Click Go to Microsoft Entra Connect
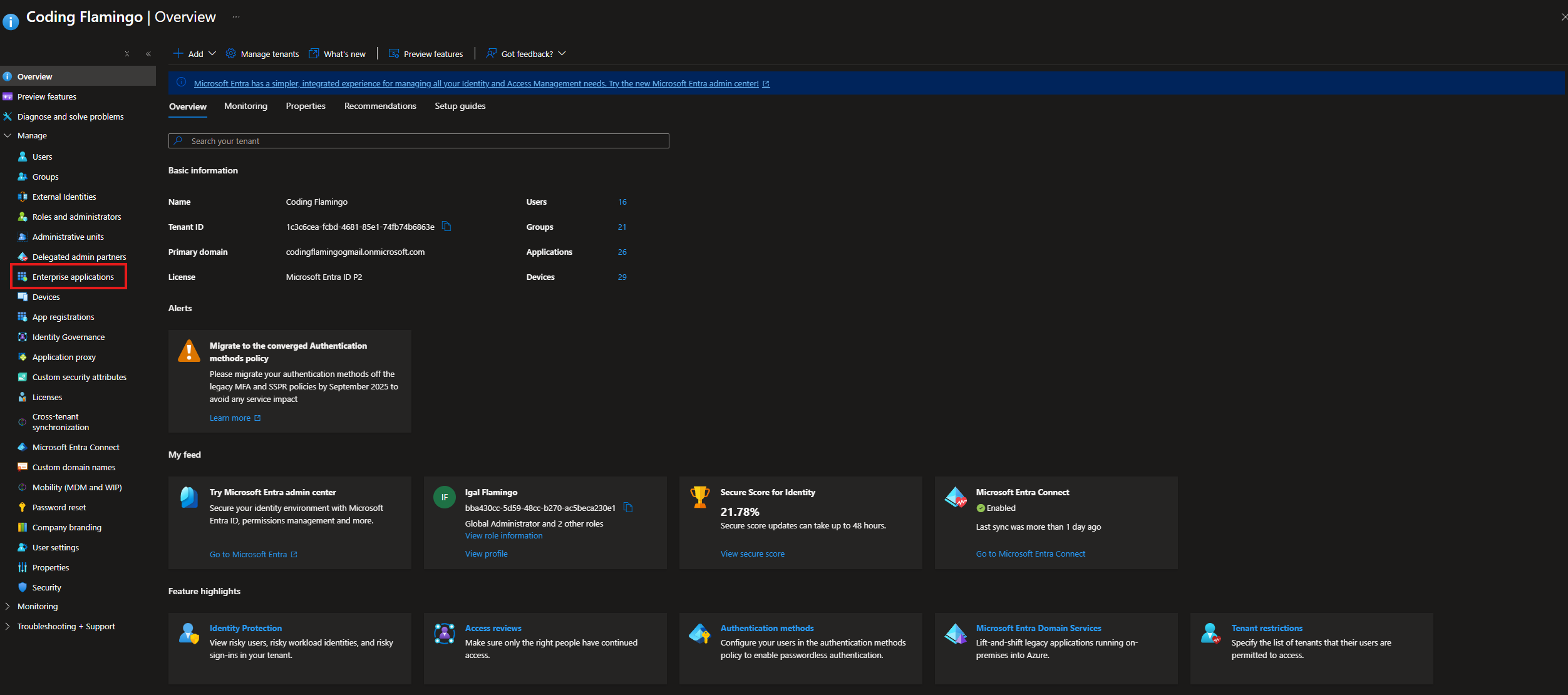The height and width of the screenshot is (695, 1568). coord(1030,553)
